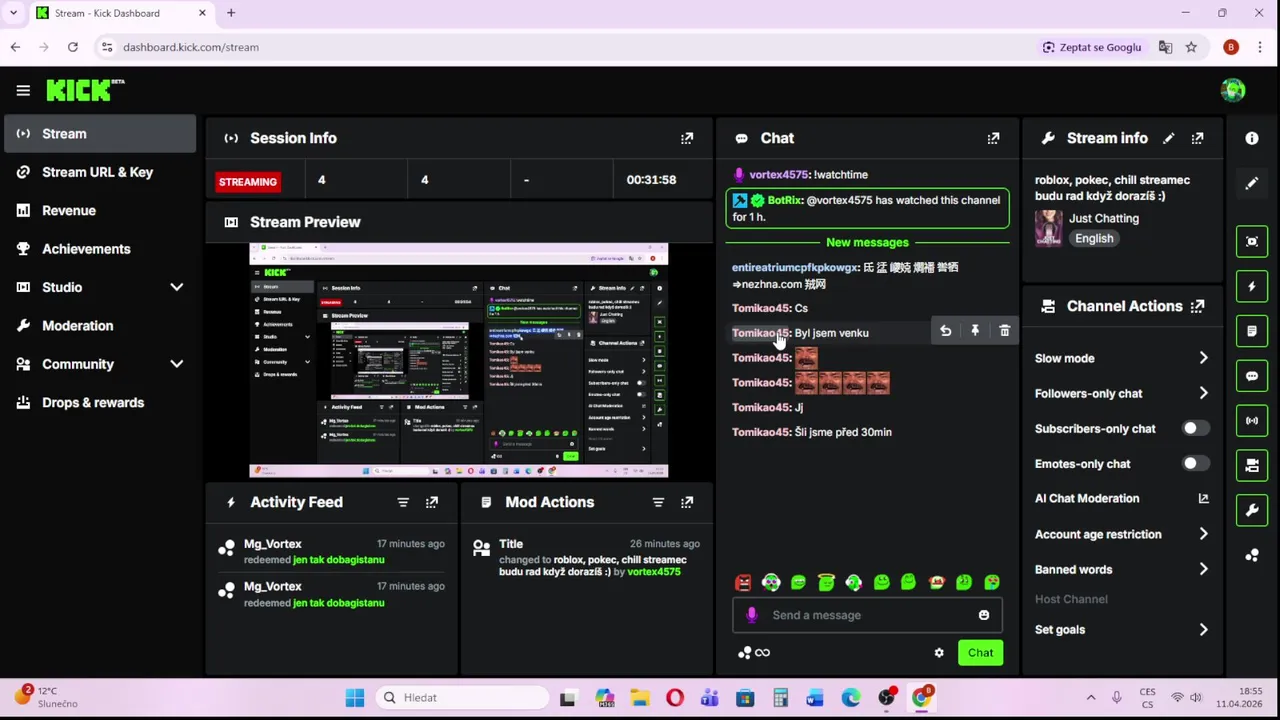The image size is (1280, 720).
Task: Open the user avatar menu in Kick header
Action: tap(1233, 90)
